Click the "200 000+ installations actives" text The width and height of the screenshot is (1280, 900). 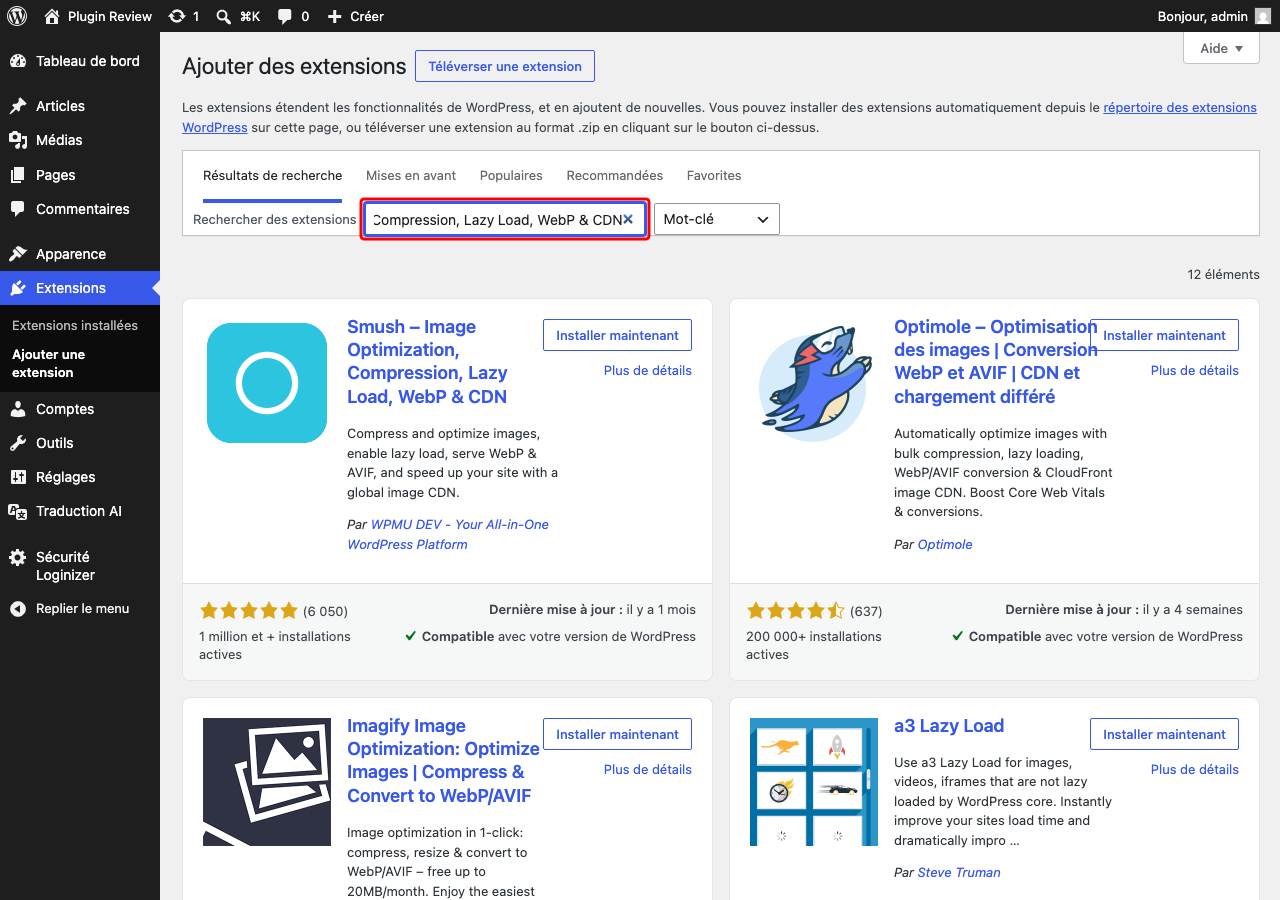(x=814, y=645)
